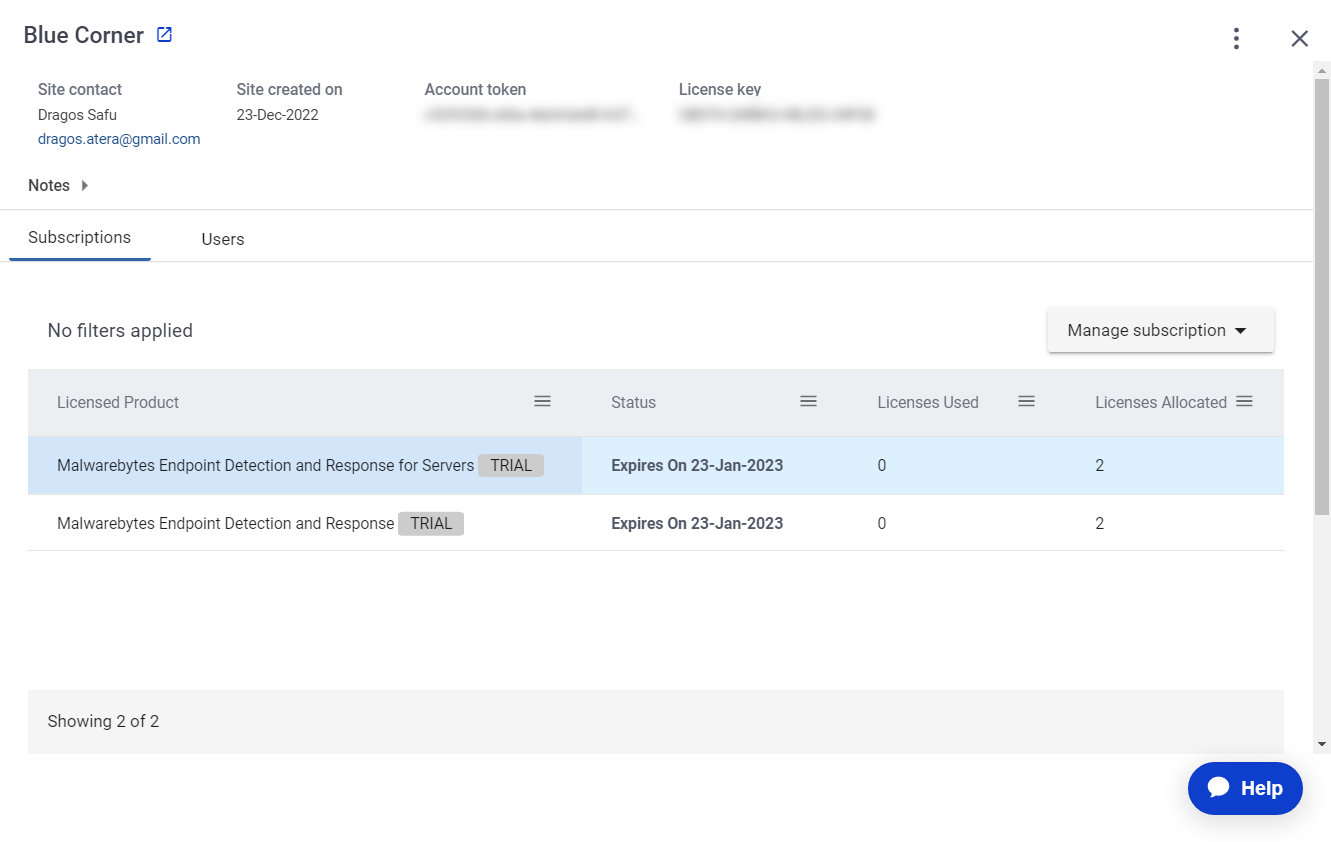Open the Manage subscription dropdown
Viewport: 1331px width, 842px height.
pyautogui.click(x=1160, y=330)
